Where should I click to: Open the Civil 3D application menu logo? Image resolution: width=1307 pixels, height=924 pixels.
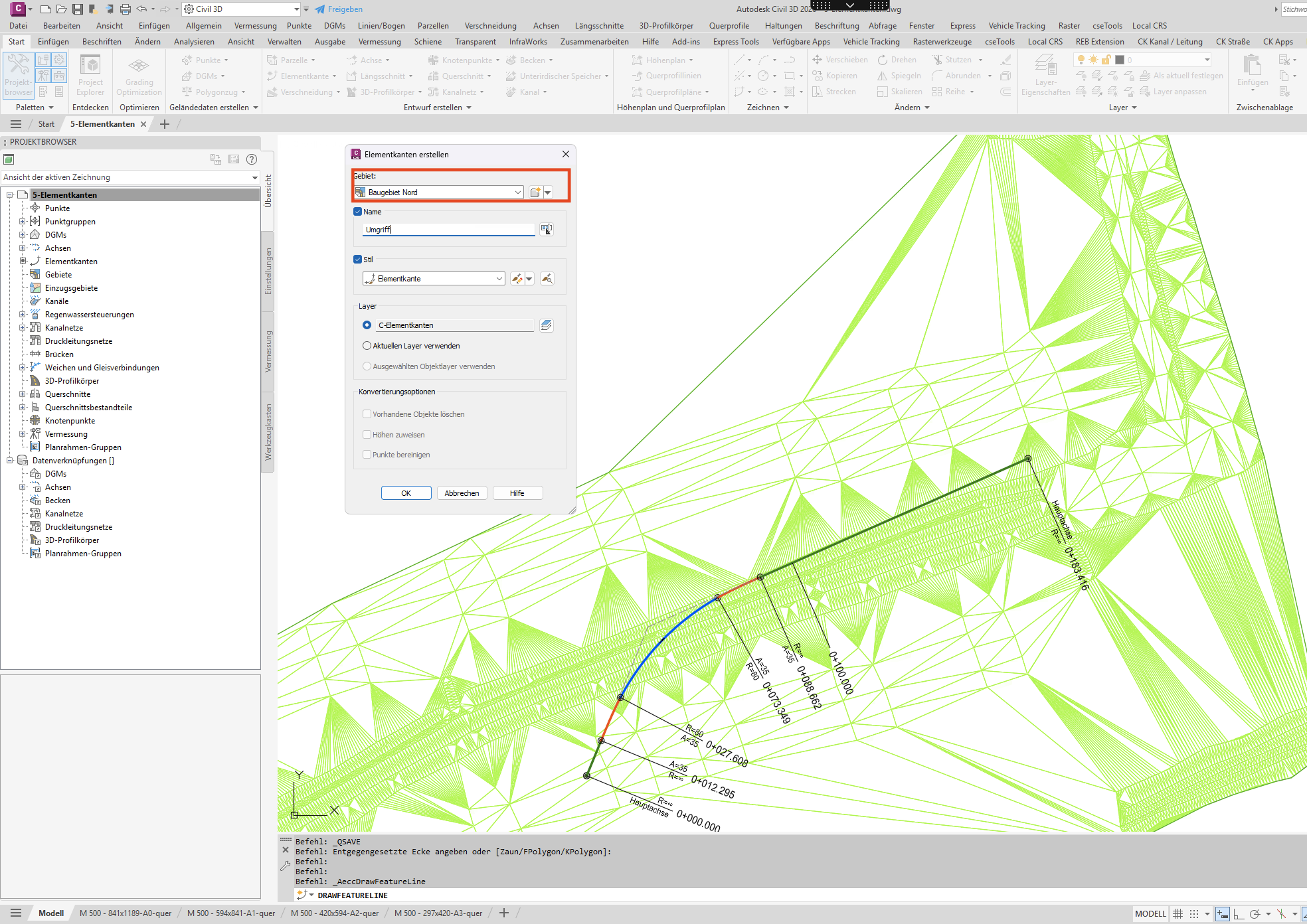[x=19, y=9]
